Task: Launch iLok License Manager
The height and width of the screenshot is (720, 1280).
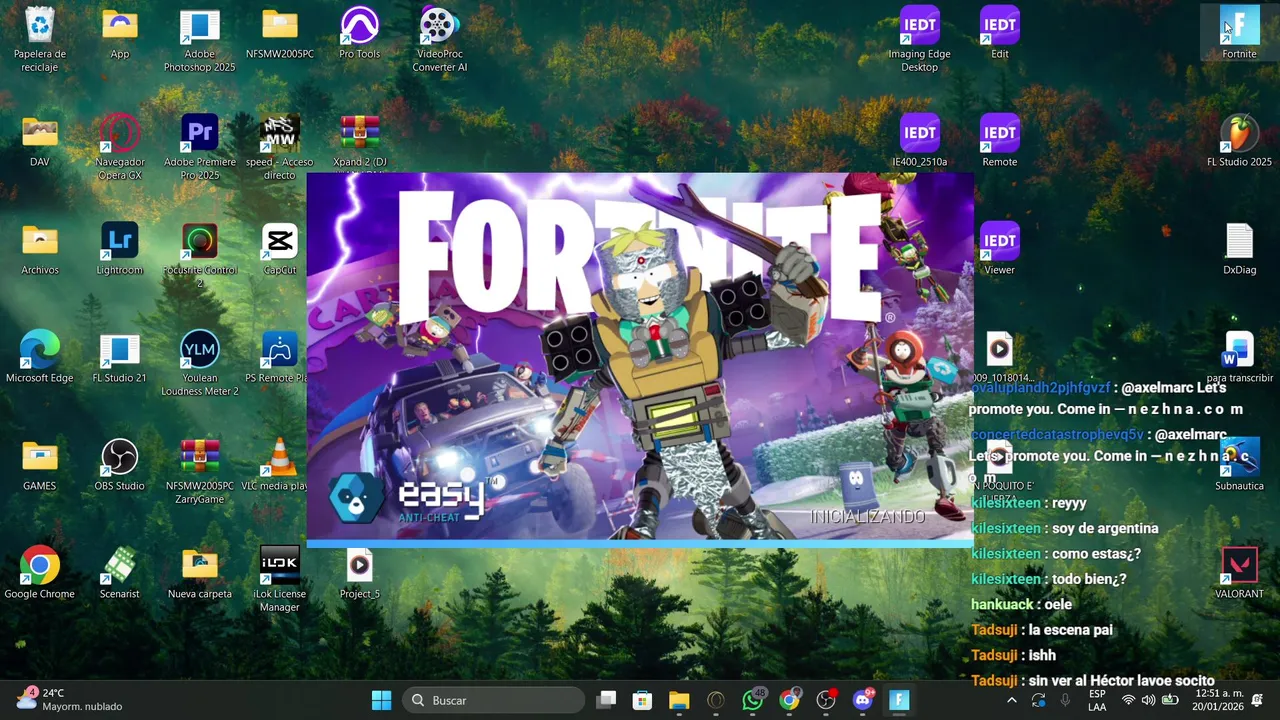Action: click(280, 579)
